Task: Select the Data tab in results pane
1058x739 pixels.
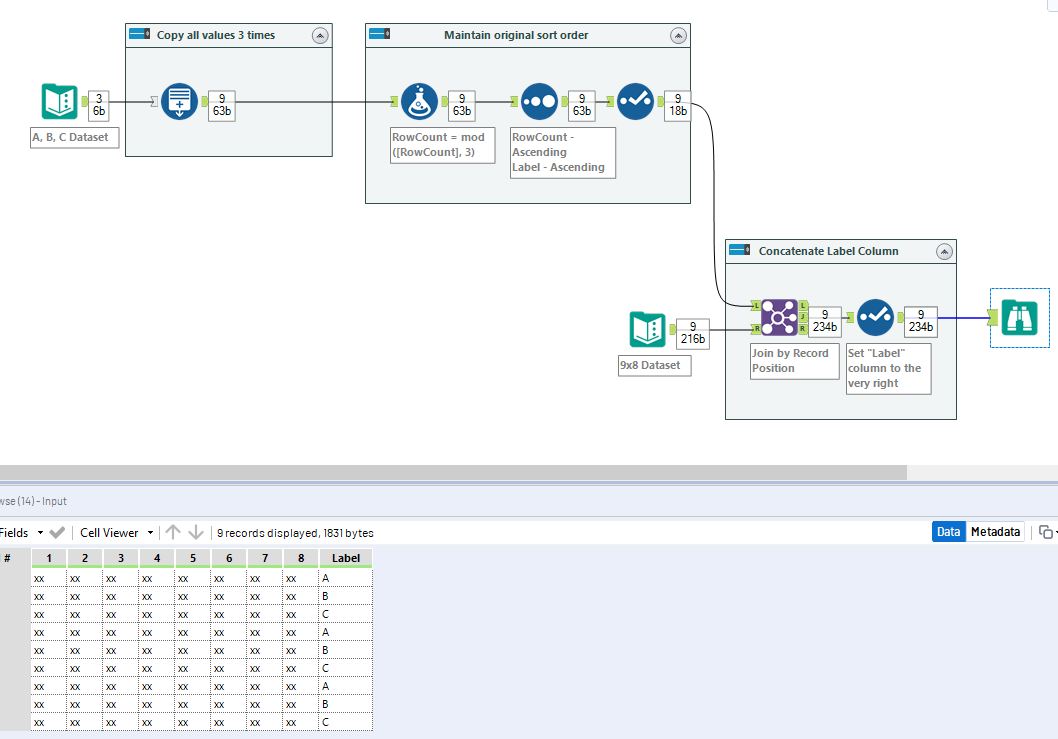Action: pyautogui.click(x=948, y=531)
